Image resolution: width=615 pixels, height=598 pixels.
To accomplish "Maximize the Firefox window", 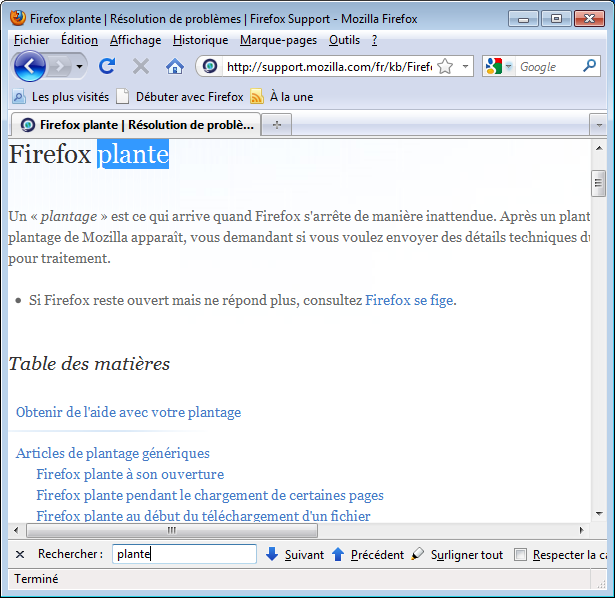I will [556, 19].
